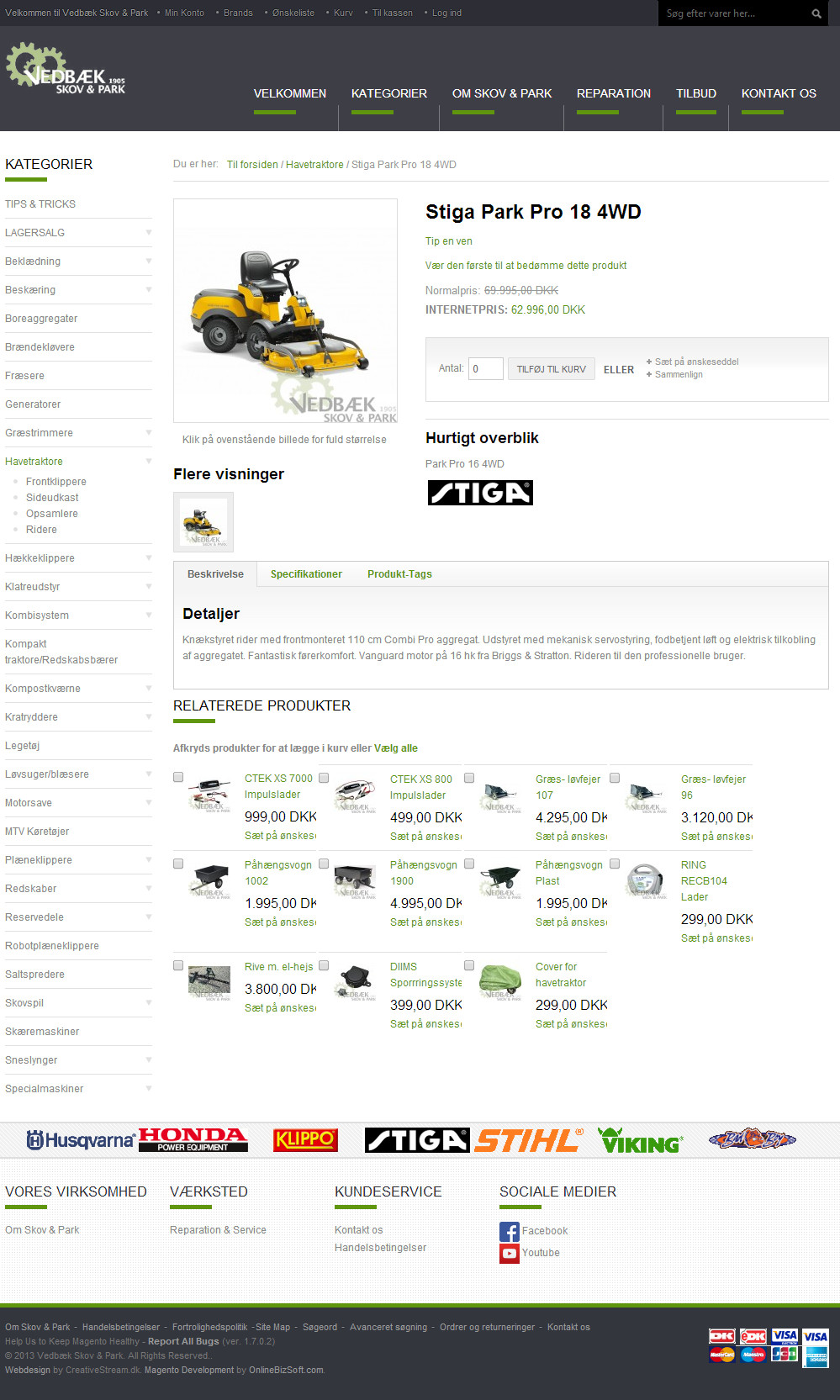Expand the LAGERSALG category arrow
The width and height of the screenshot is (840, 1400).
click(x=149, y=232)
